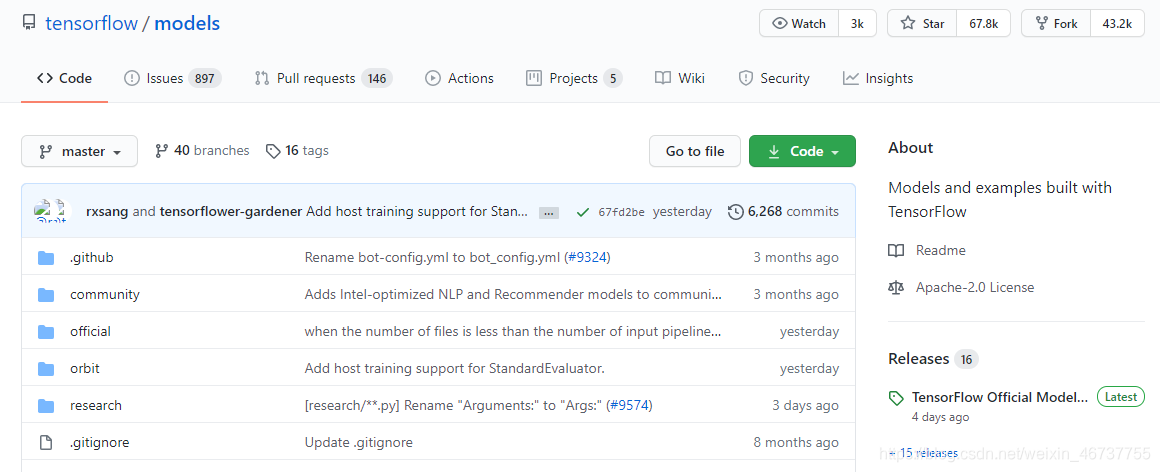Open the TensorFlow Official Models latest release
1160x472 pixels.
1000,397
